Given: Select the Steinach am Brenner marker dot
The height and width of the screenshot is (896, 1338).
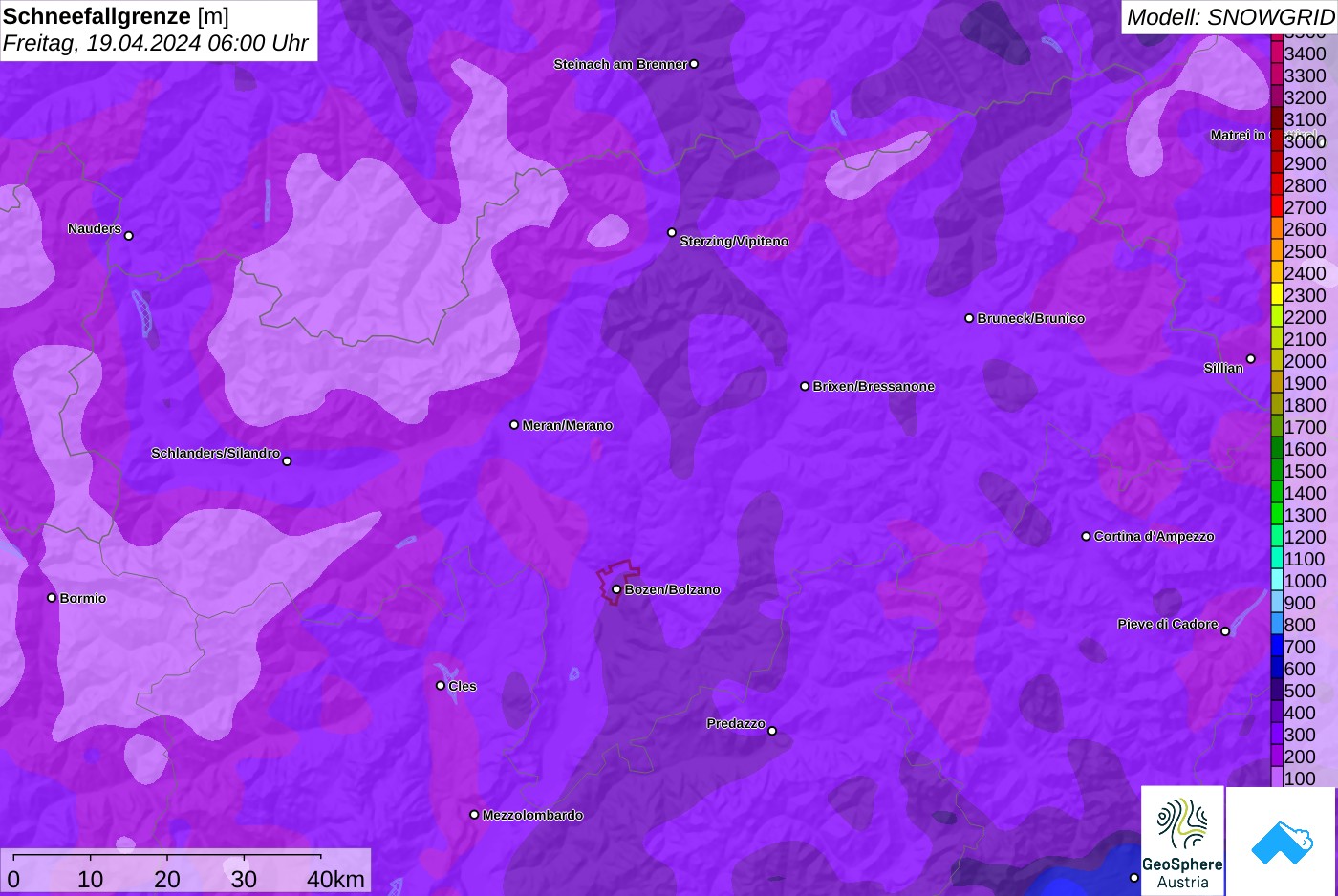Looking at the screenshot, I should (694, 64).
